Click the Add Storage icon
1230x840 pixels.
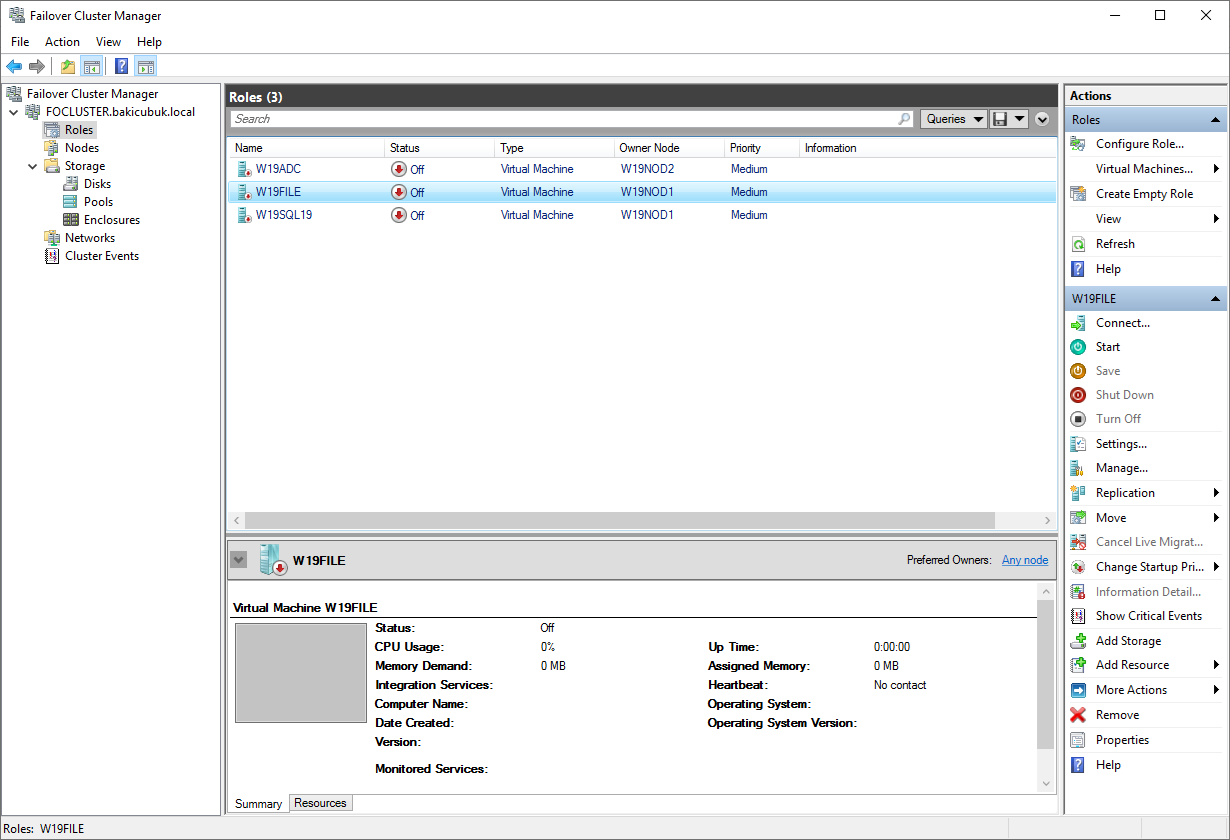tap(1078, 641)
